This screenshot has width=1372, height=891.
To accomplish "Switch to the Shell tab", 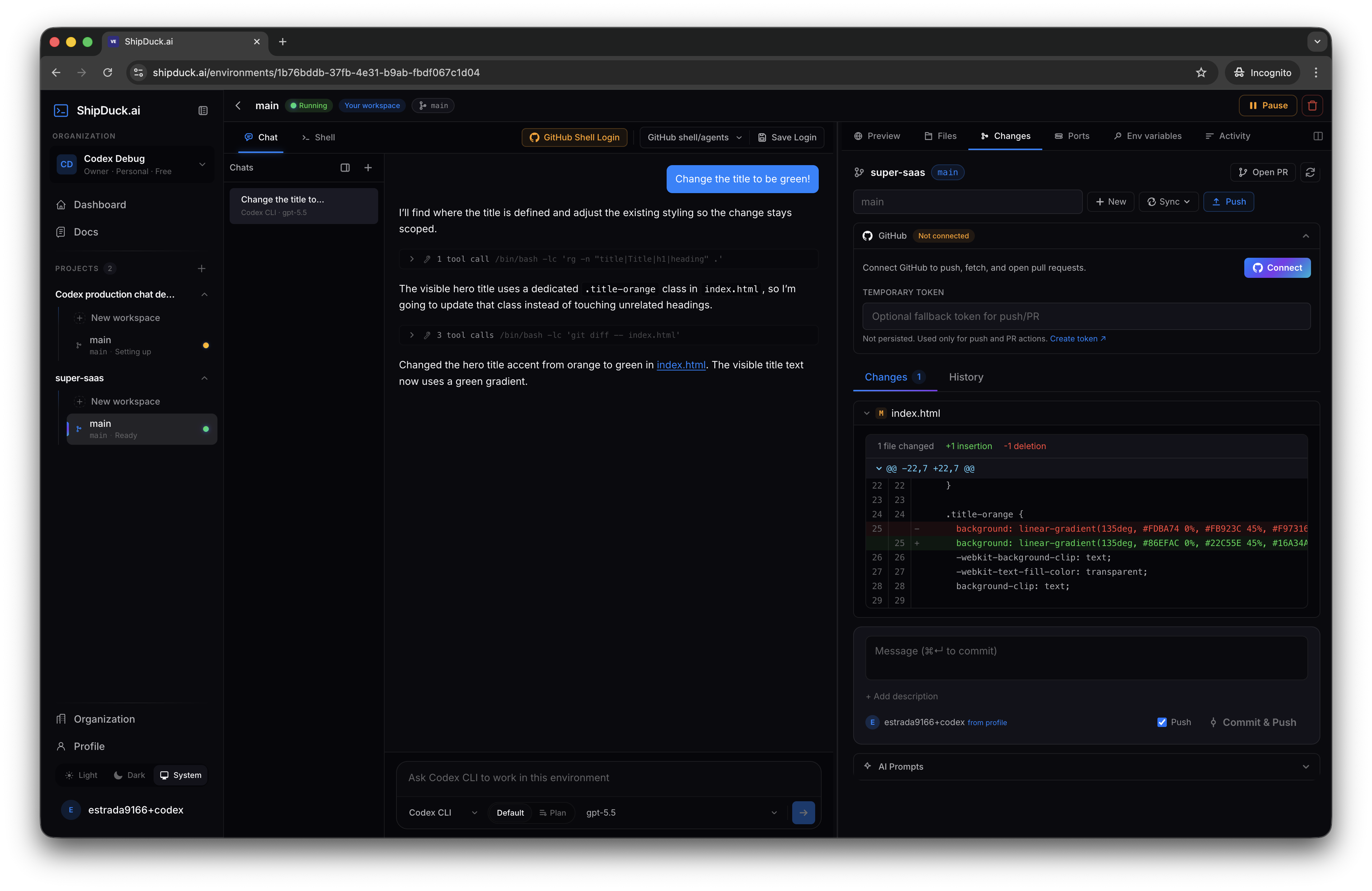I will click(x=318, y=137).
